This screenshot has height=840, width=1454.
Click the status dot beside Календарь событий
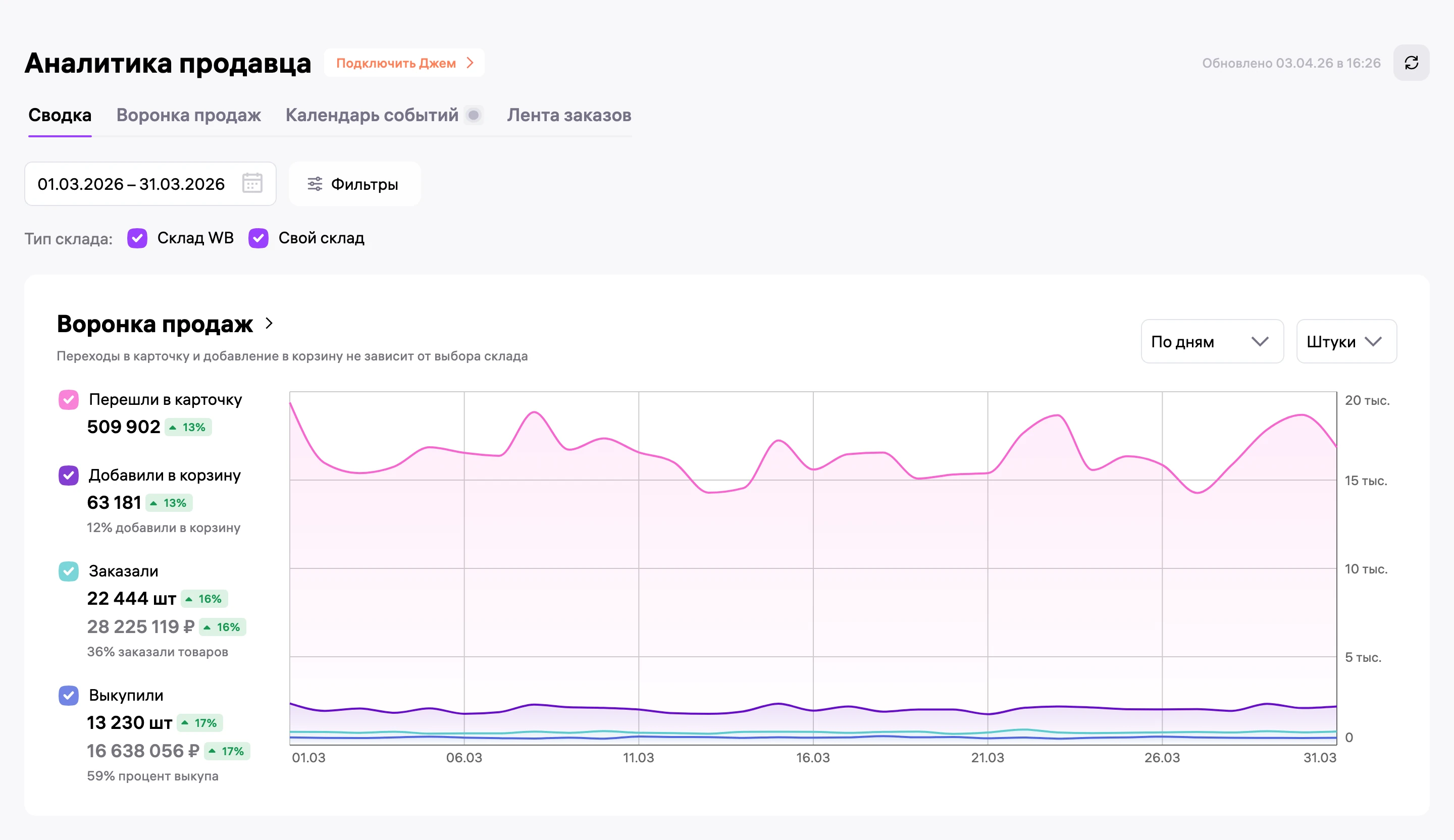(474, 116)
